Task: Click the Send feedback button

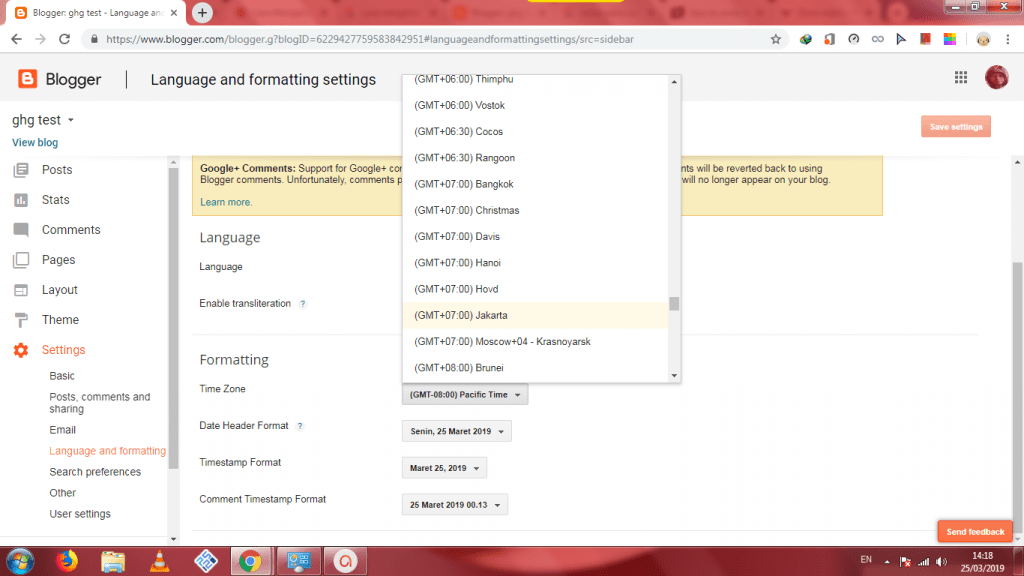Action: tap(975, 532)
